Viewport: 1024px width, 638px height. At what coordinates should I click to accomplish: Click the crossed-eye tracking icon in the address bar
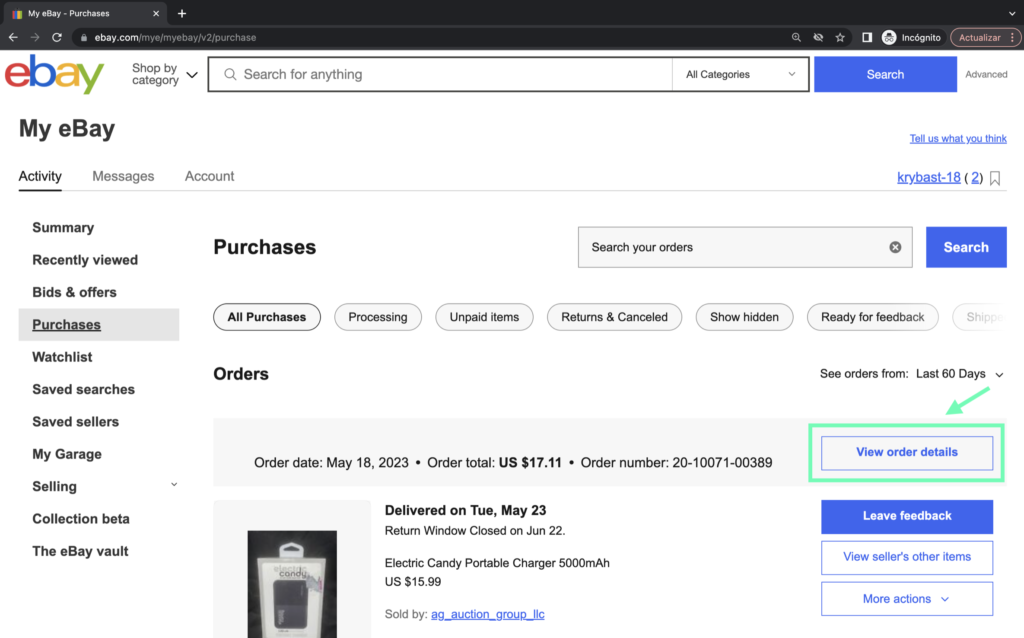click(x=818, y=37)
